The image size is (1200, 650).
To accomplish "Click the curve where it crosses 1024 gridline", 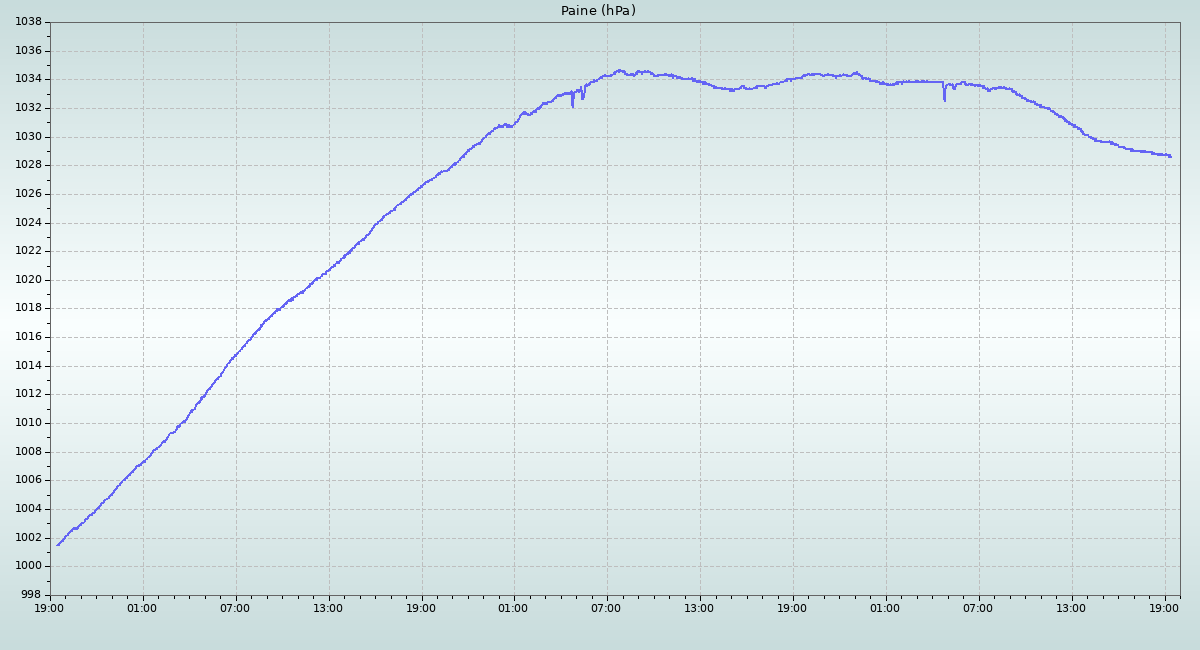I will [376, 223].
